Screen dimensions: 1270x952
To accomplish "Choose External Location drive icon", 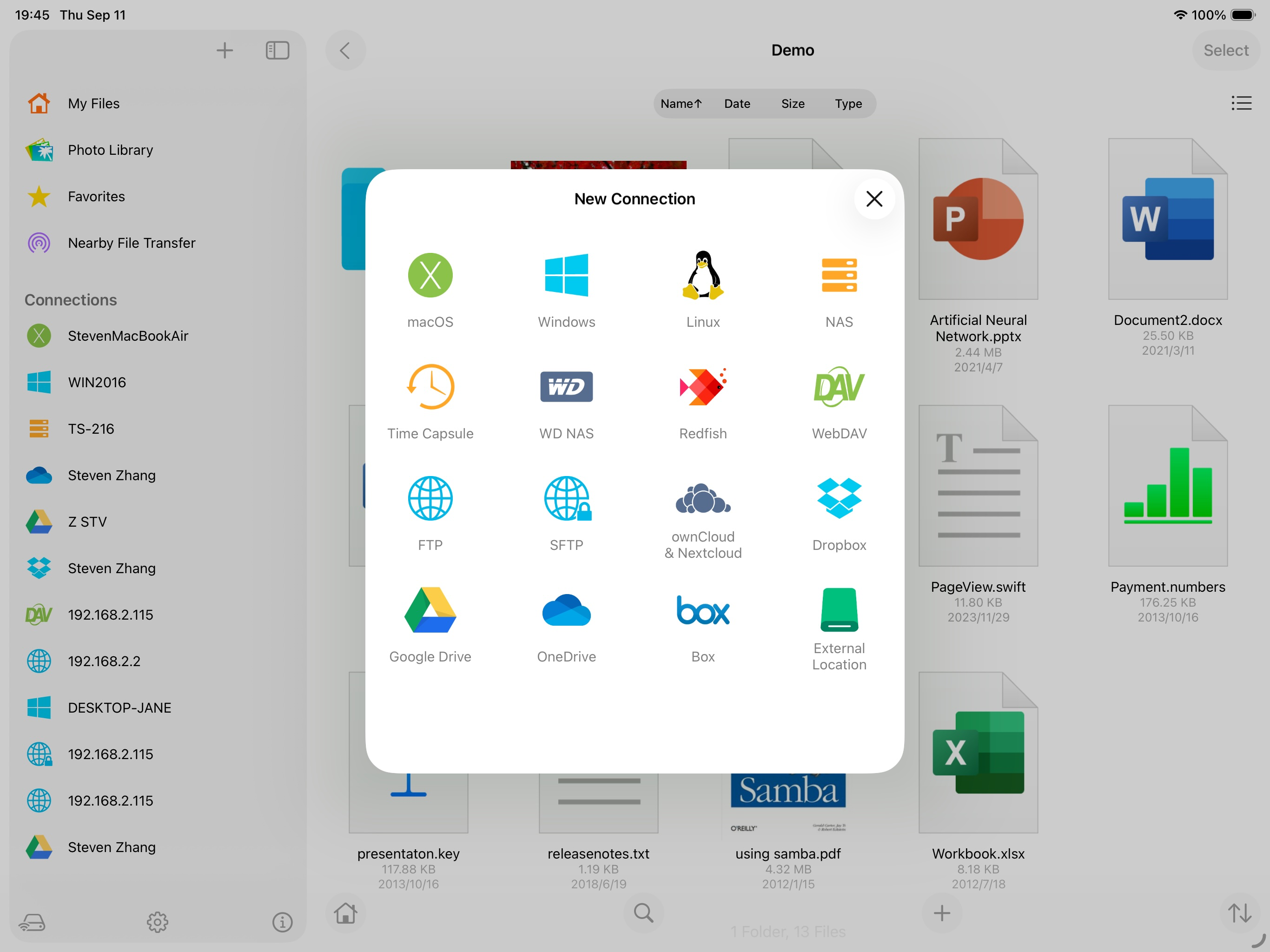I will click(x=839, y=610).
